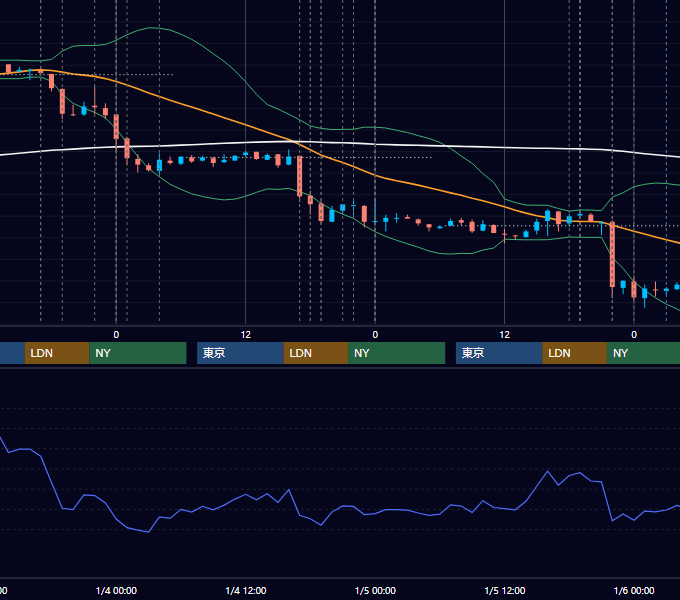Click the NY session block spanning 1/4 00:00
The height and width of the screenshot is (600, 680).
138,353
